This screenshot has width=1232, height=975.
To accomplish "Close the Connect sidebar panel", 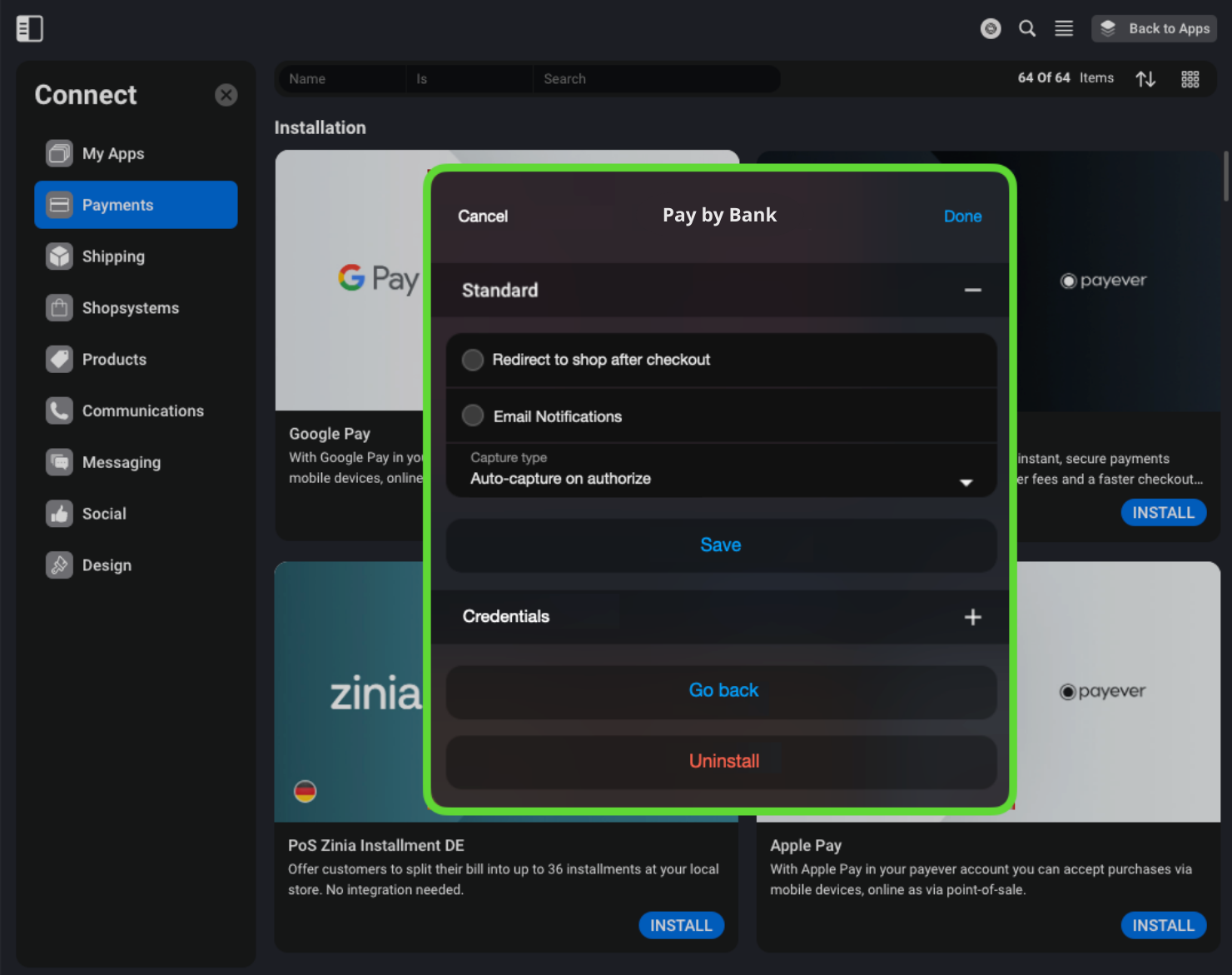I will [226, 95].
